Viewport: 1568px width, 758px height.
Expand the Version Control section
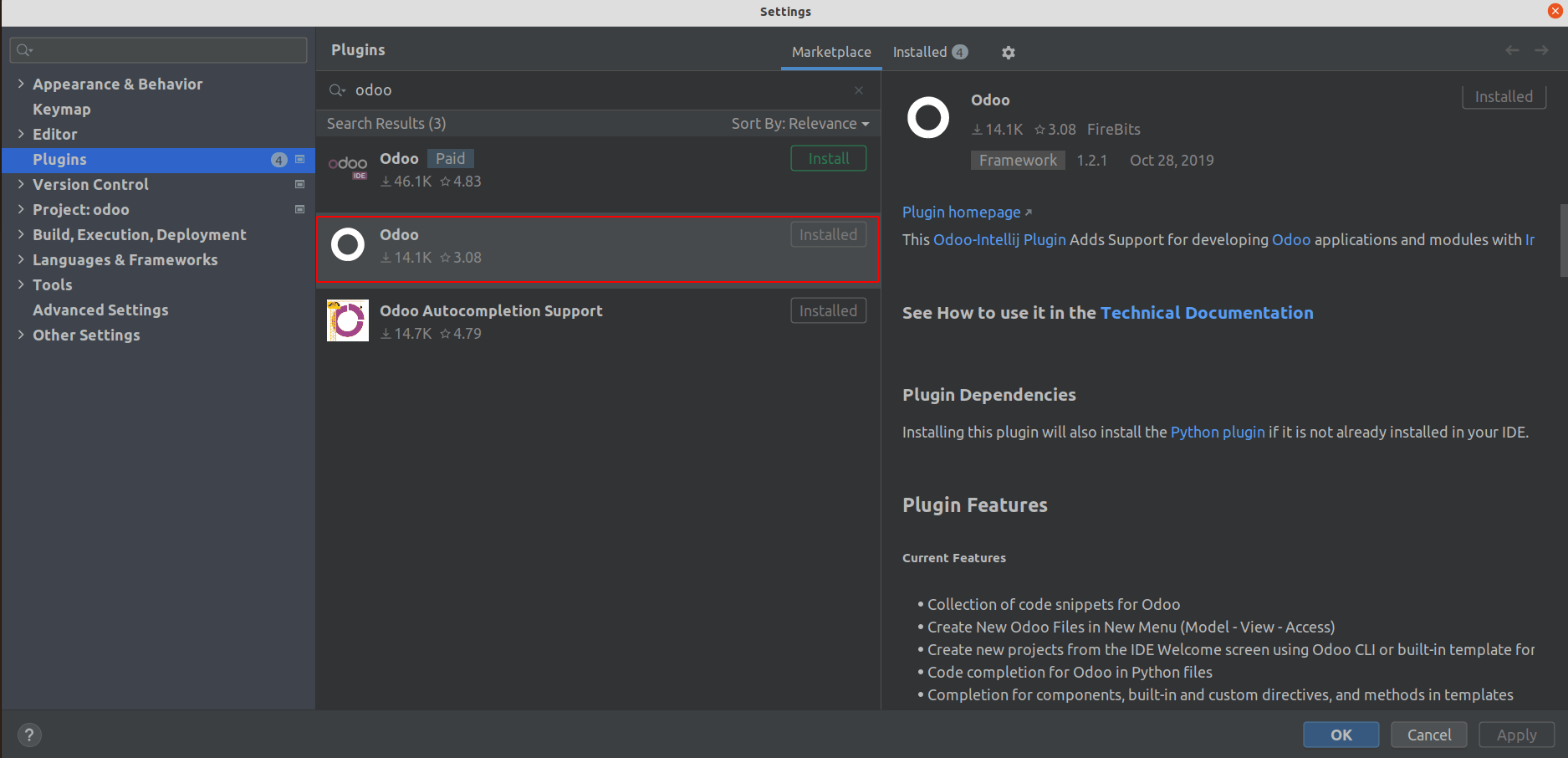21,184
